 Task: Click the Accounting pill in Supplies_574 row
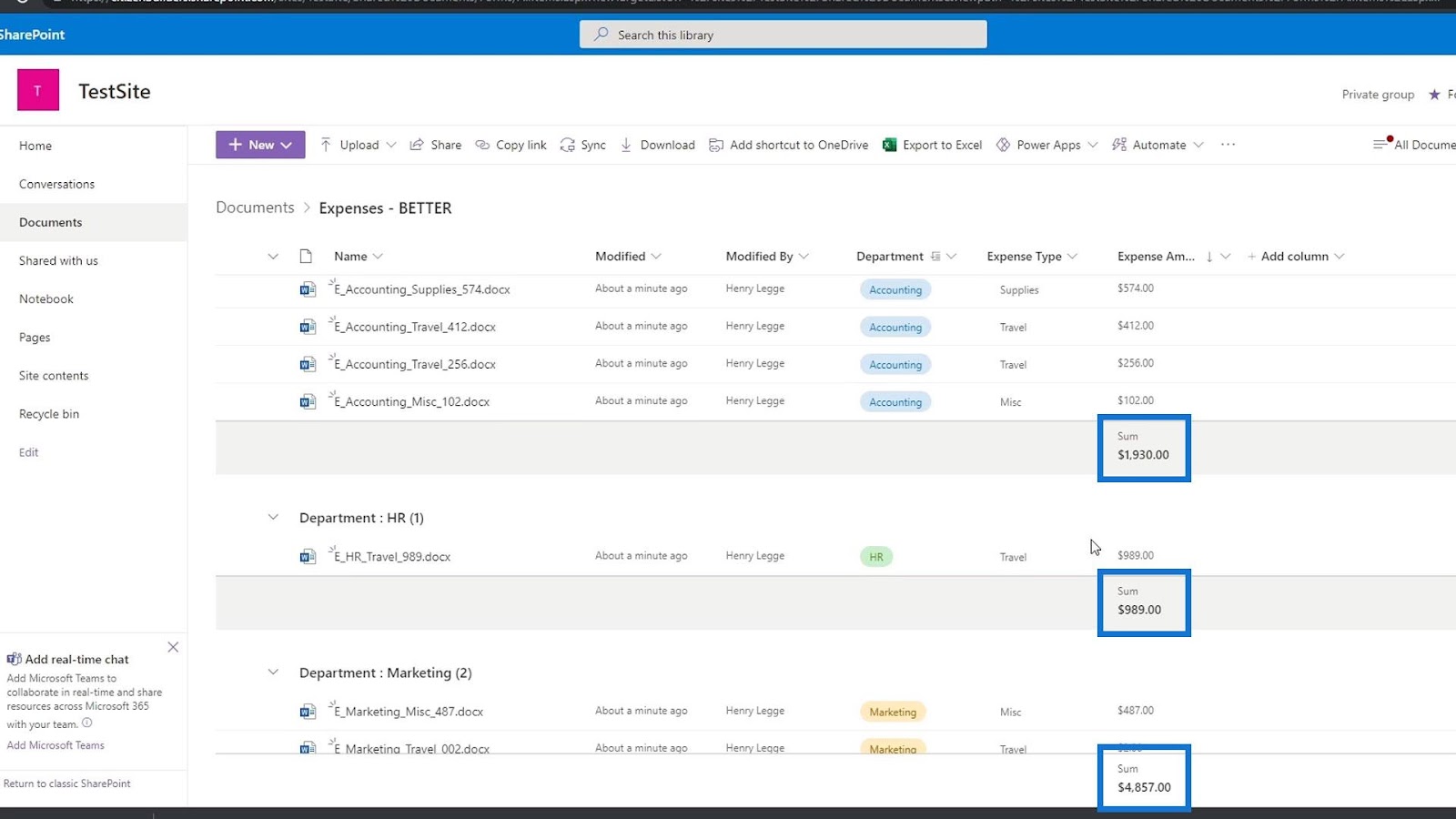click(x=895, y=289)
